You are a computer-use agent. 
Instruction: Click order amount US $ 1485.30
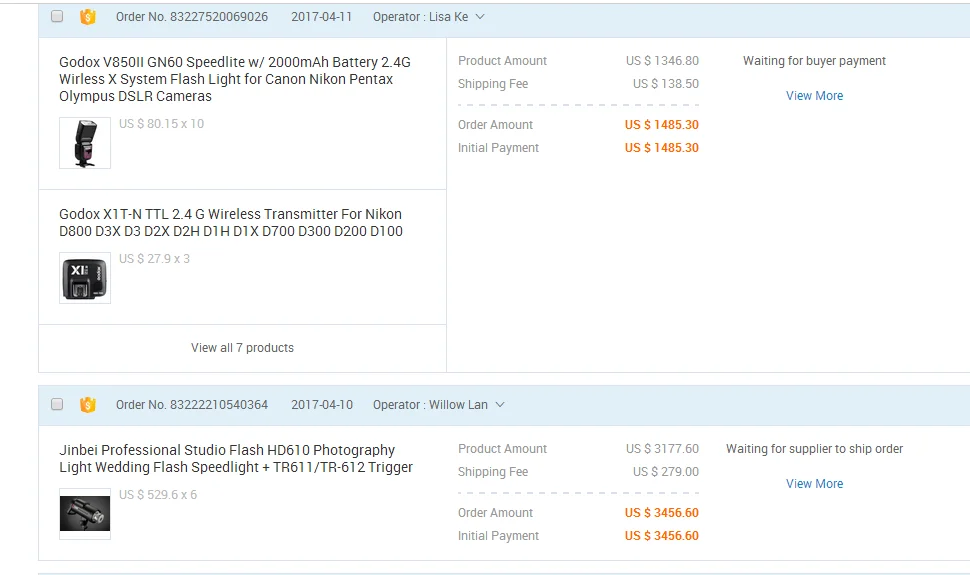661,125
